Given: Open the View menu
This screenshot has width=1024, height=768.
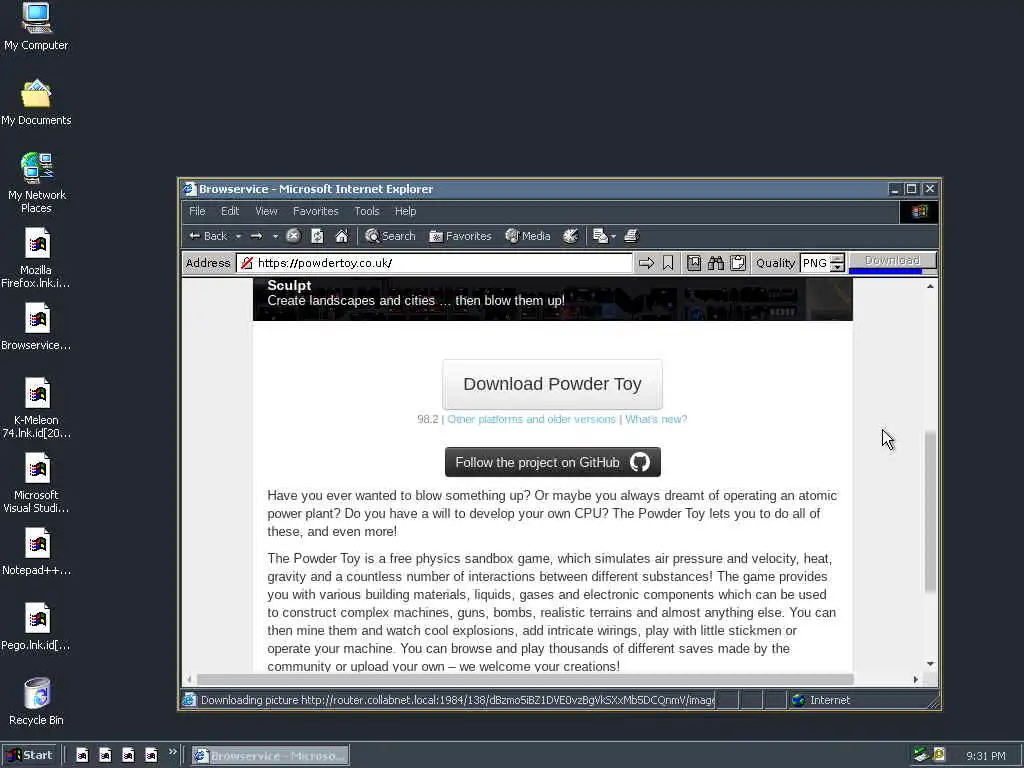Looking at the screenshot, I should (x=266, y=211).
